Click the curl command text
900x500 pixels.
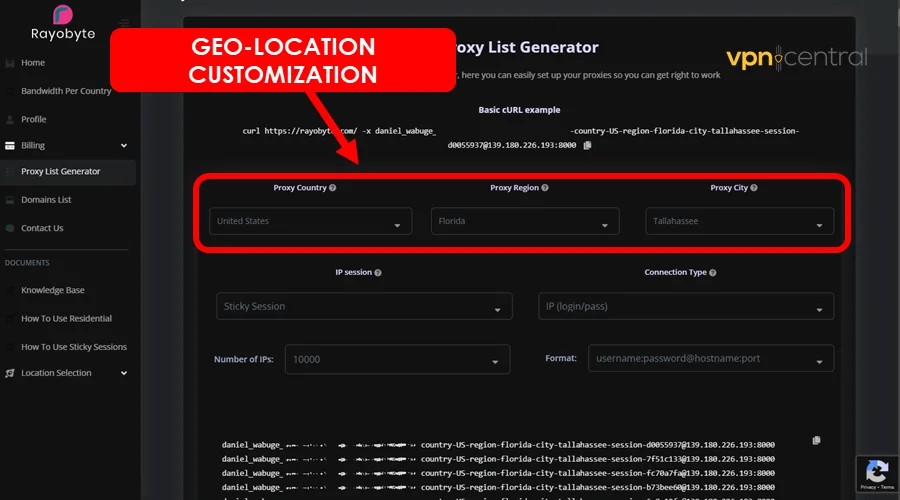click(x=520, y=138)
